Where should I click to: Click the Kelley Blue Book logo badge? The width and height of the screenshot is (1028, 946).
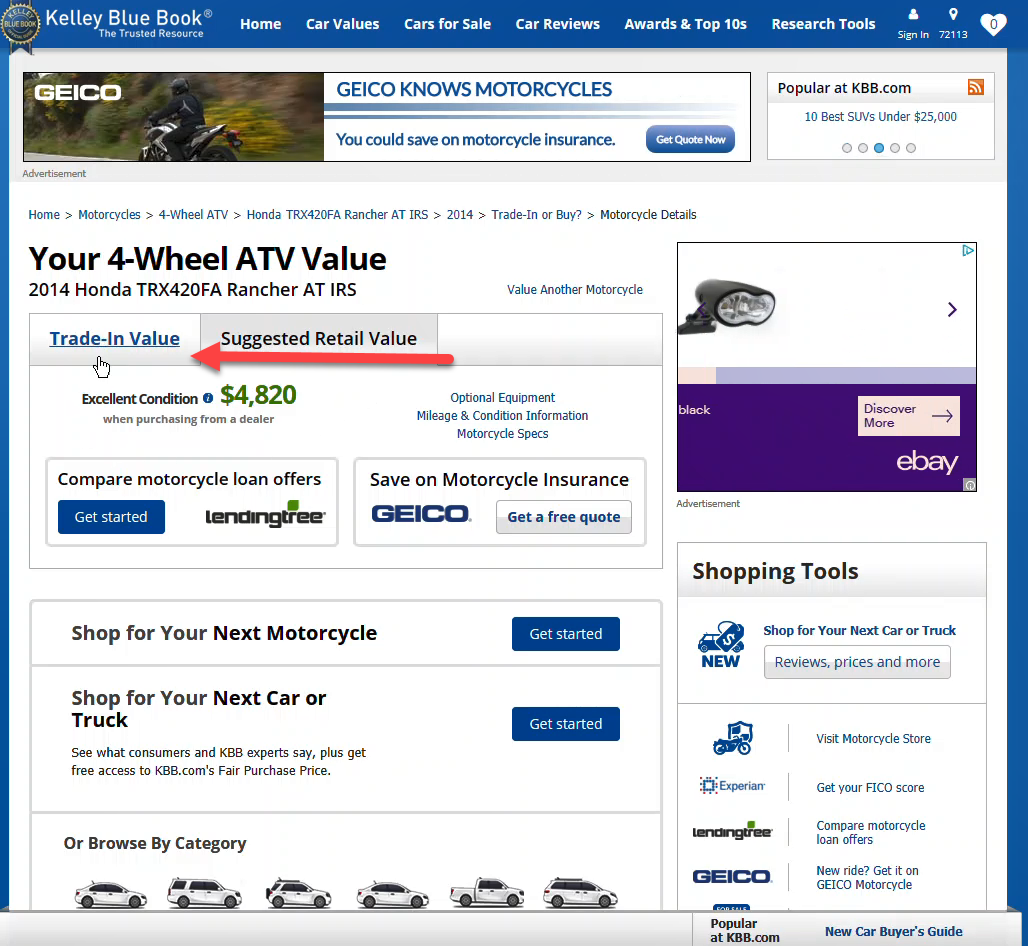tap(20, 26)
